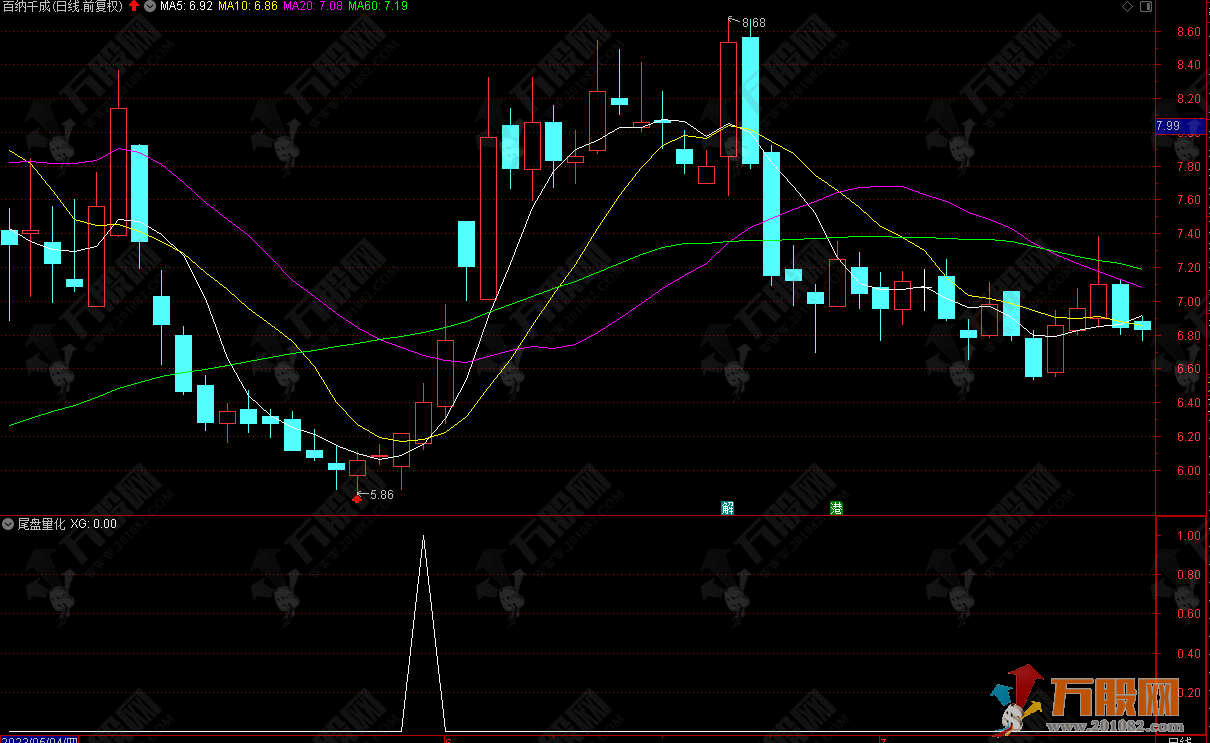Click the 8.68 high price label

753,22
